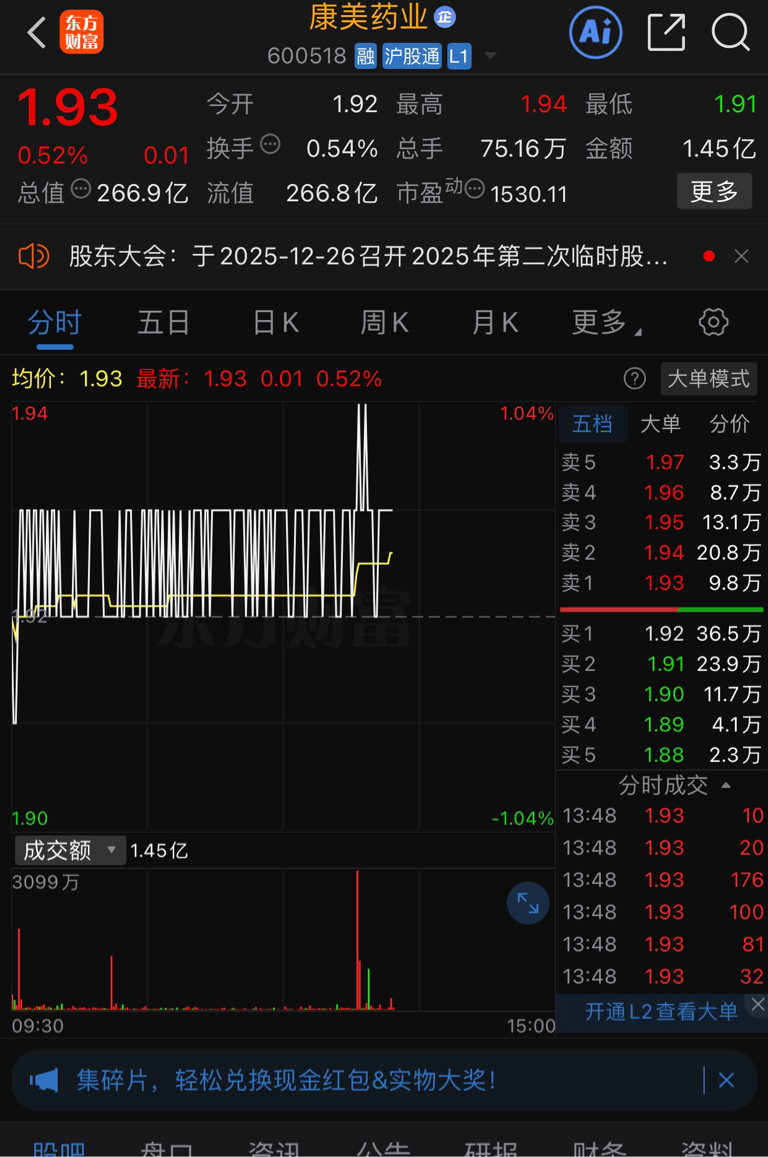Tap the 融 margin trading badge
The height and width of the screenshot is (1157, 768).
point(365,56)
